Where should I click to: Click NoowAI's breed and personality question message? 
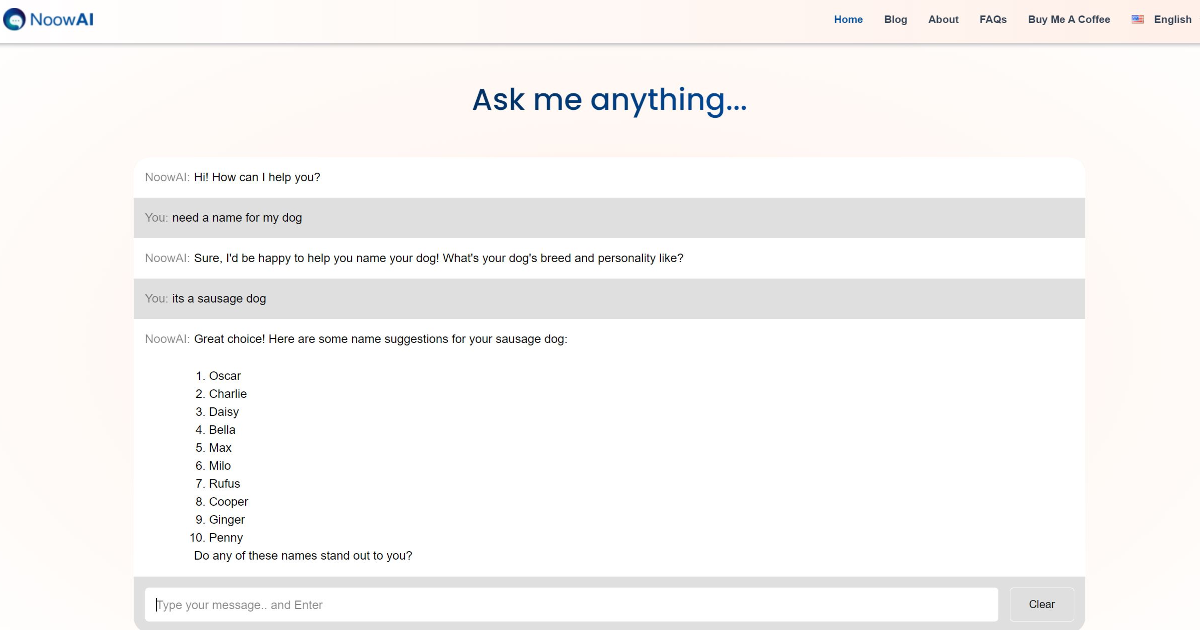pos(415,257)
